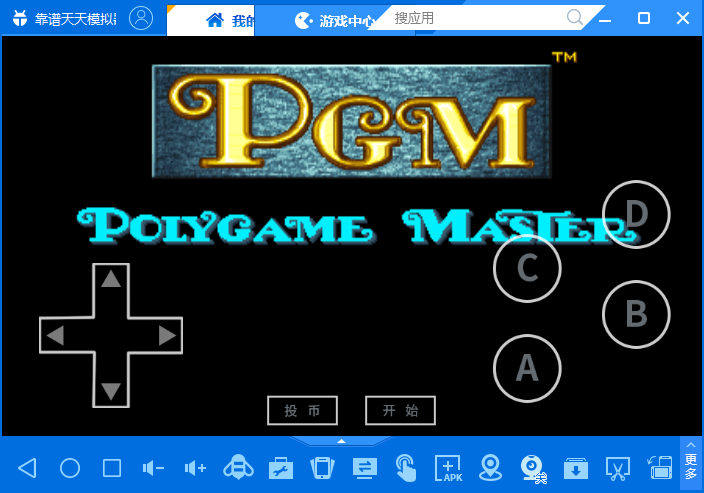The height and width of the screenshot is (493, 704).
Task: Tap the D-pad right arrow
Action: (167, 335)
